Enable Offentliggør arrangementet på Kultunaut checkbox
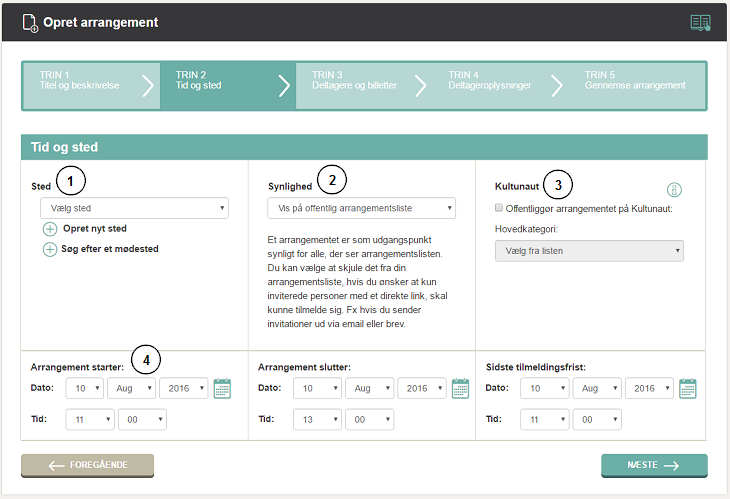This screenshot has height=499, width=730. [x=500, y=208]
